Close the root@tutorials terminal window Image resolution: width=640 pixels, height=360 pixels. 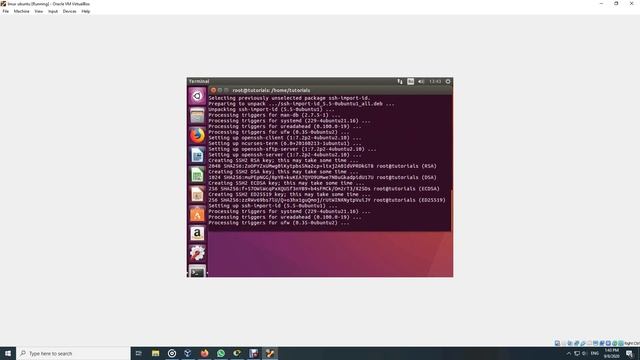click(x=213, y=90)
